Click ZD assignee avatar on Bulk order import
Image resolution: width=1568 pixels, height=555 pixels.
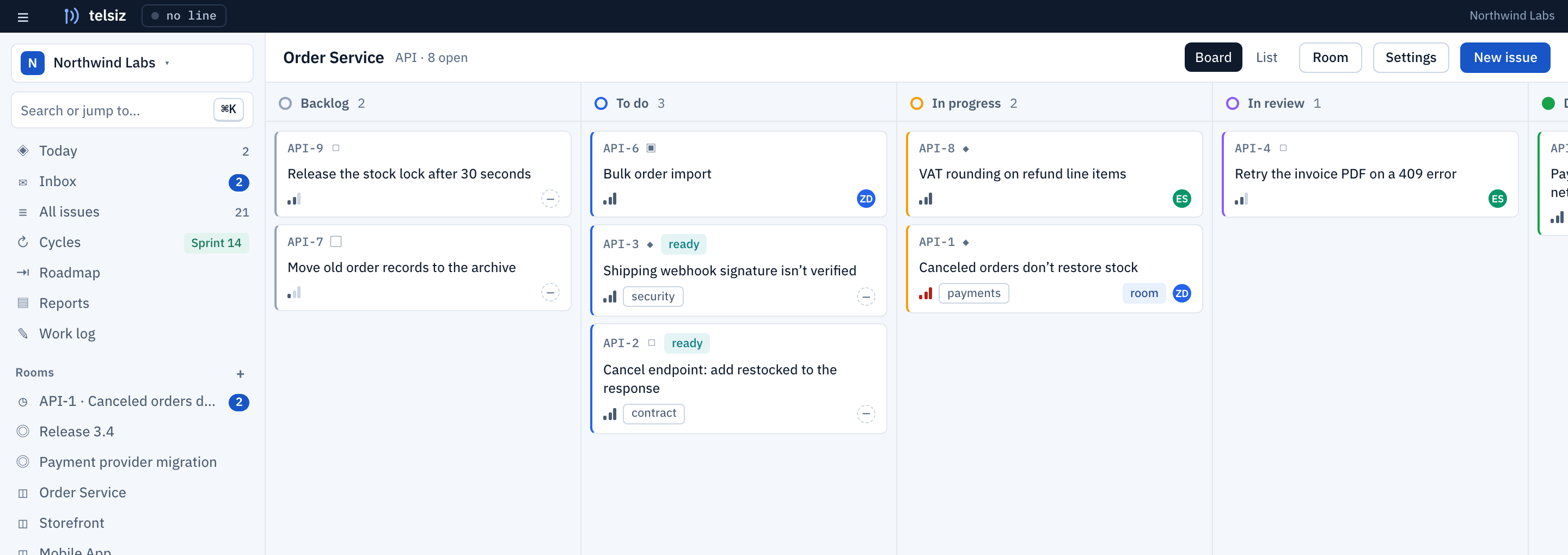[866, 199]
